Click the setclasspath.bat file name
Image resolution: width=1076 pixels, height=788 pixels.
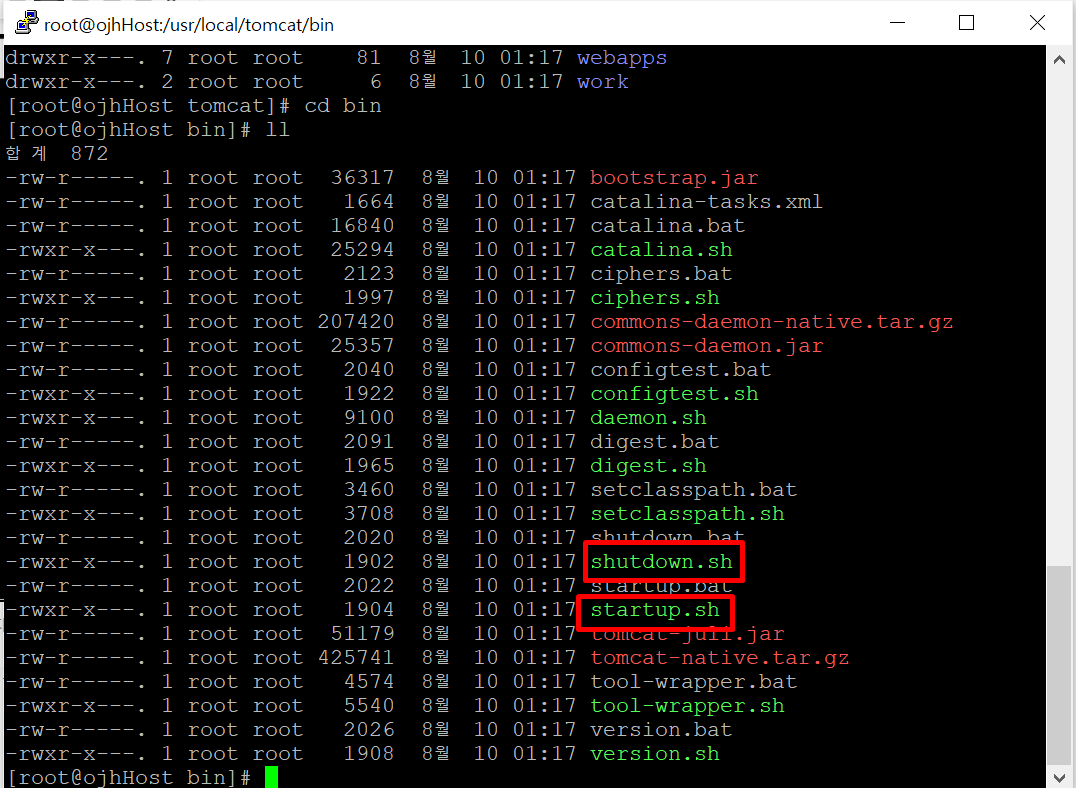693,490
